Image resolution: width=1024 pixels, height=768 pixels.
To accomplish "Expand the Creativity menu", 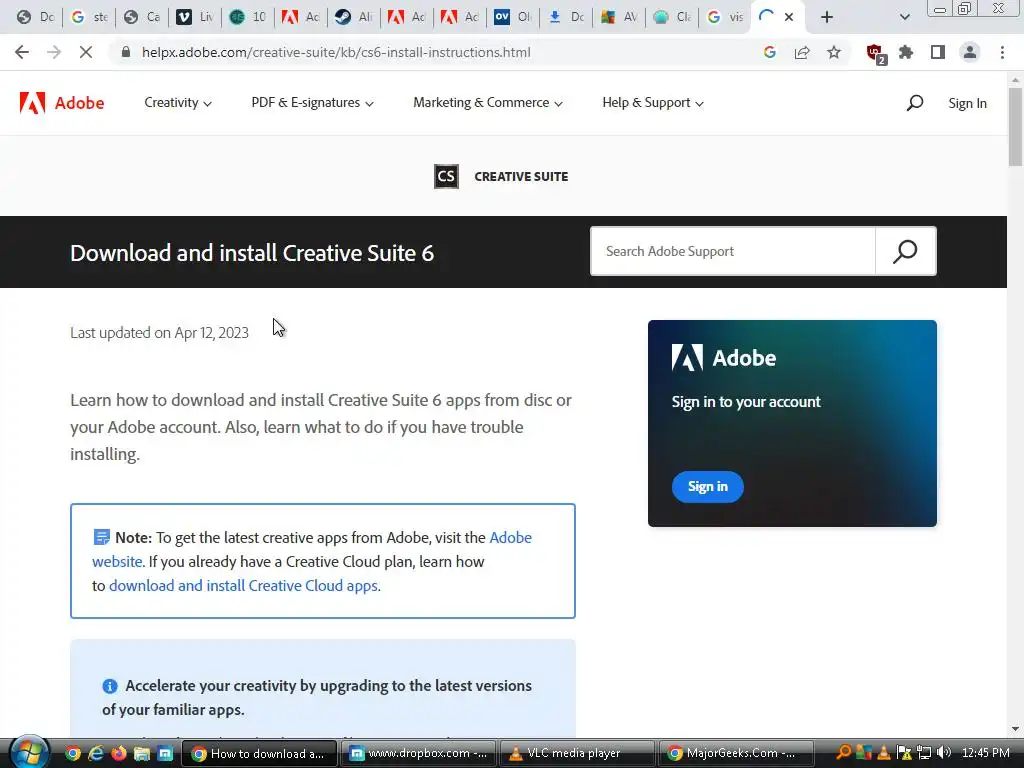I will point(178,103).
